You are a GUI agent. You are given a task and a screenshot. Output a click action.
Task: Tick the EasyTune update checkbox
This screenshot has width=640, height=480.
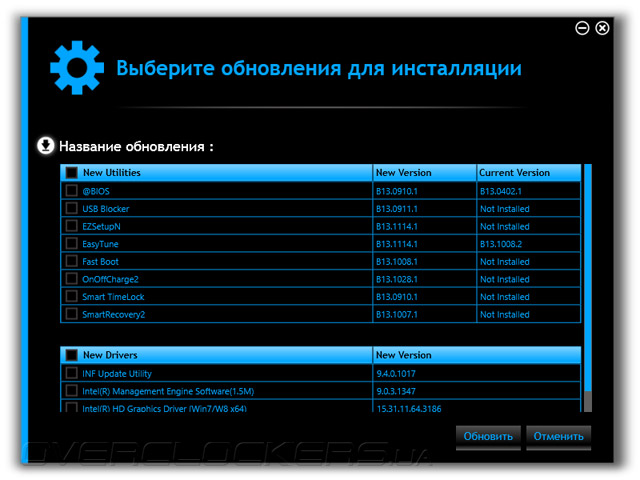pyautogui.click(x=71, y=243)
